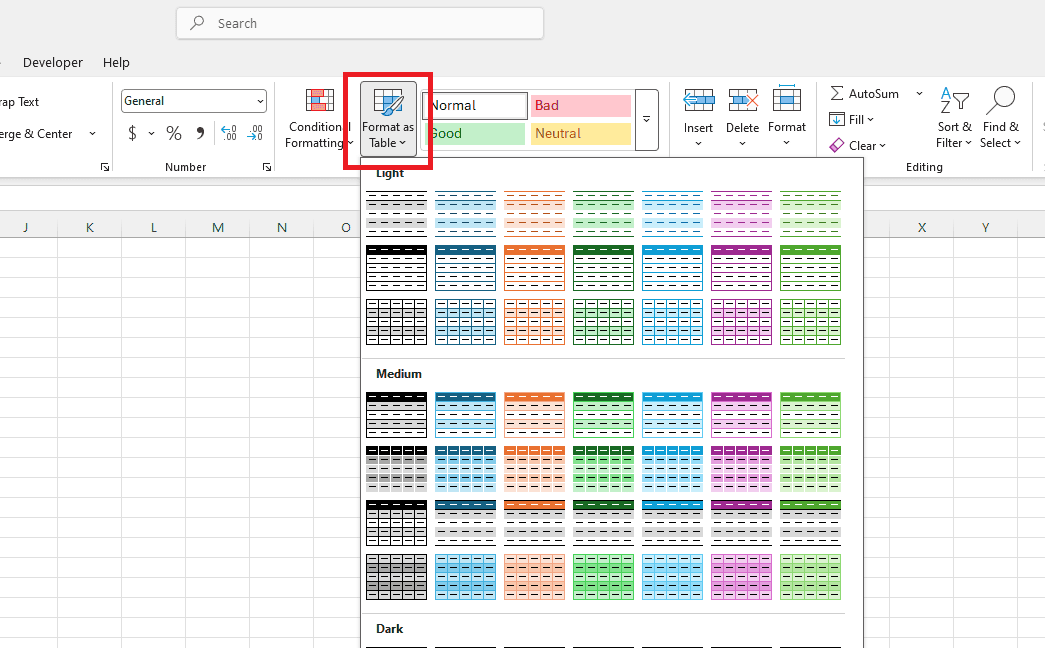The image size is (1045, 648).
Task: Click Merge & Center button
Action: coord(36,134)
